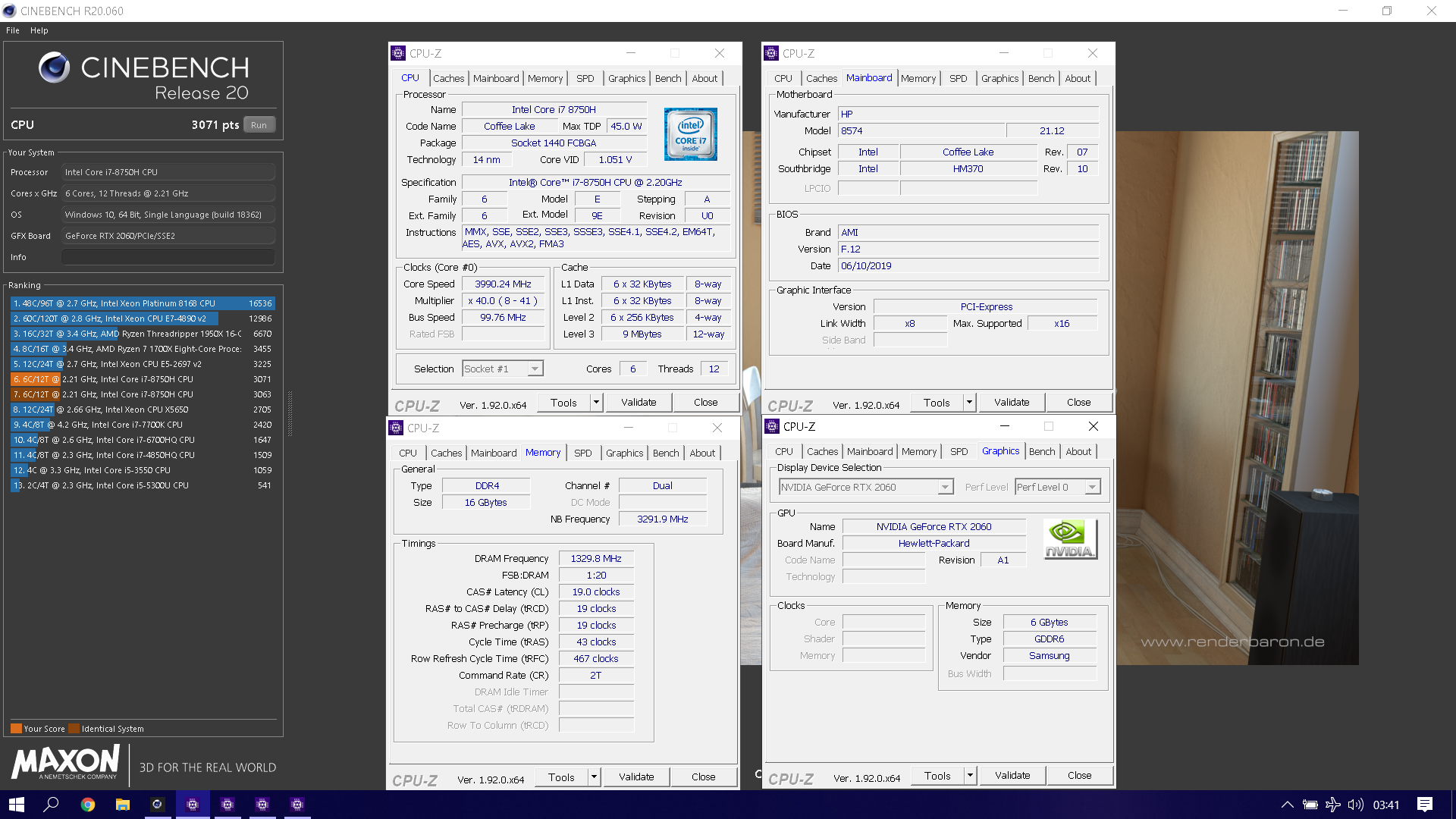
Task: Switch to Bench tab in Graphics window
Action: [1041, 451]
